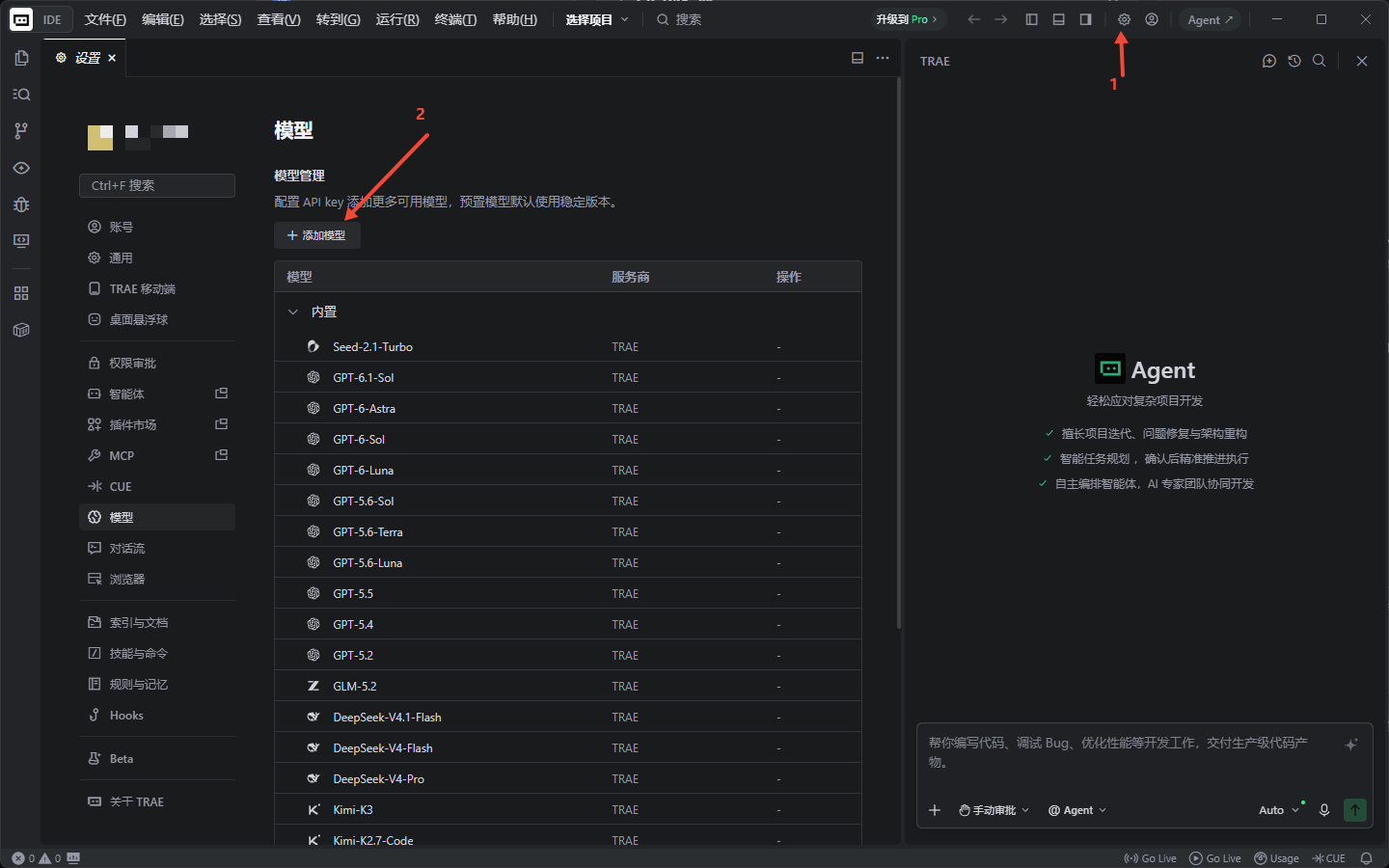Close the 设置 tab
This screenshot has height=868, width=1389.
coord(112,58)
